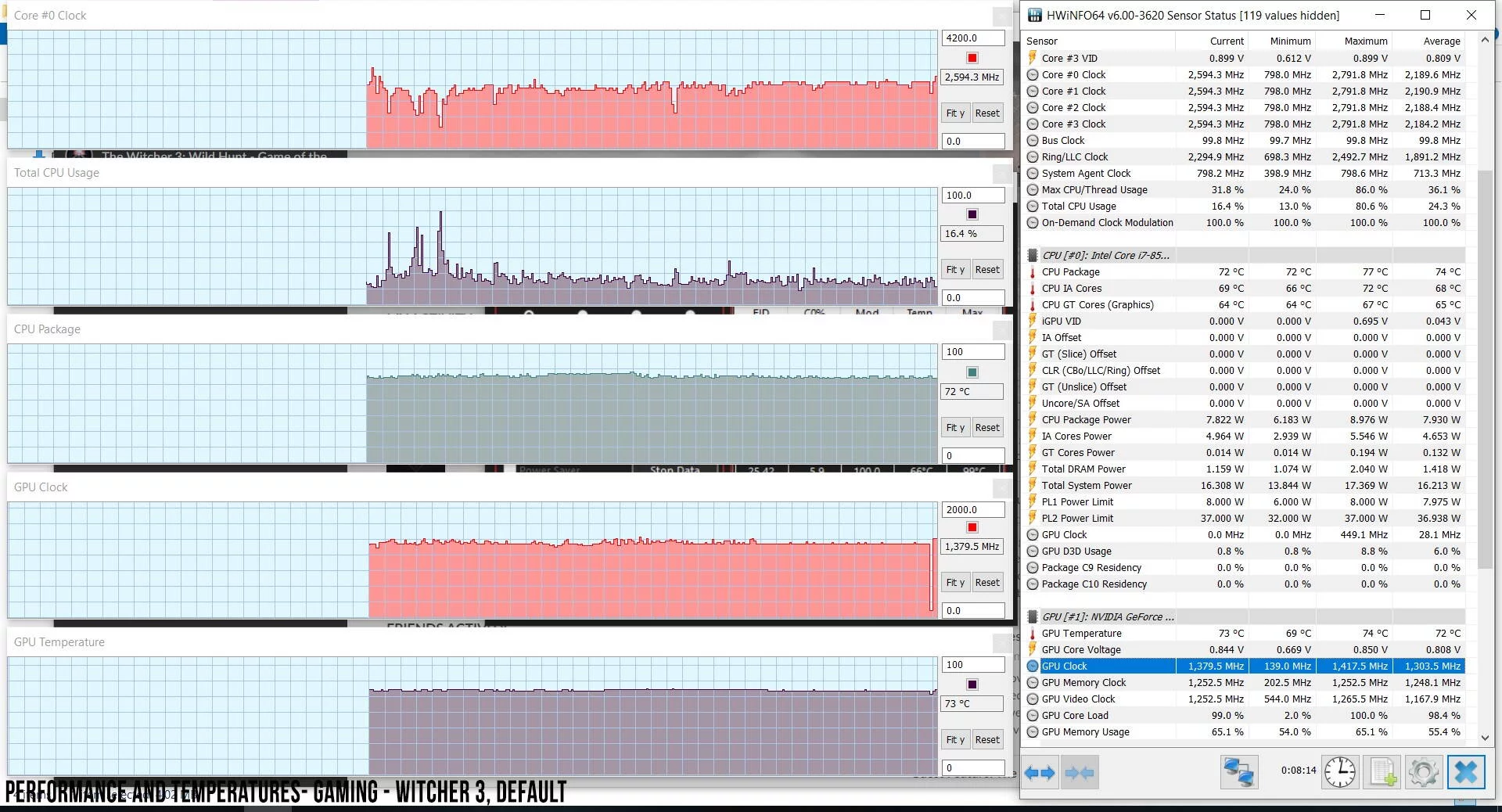Click the clock reset timer icon
Image resolution: width=1502 pixels, height=812 pixels.
tap(1340, 772)
